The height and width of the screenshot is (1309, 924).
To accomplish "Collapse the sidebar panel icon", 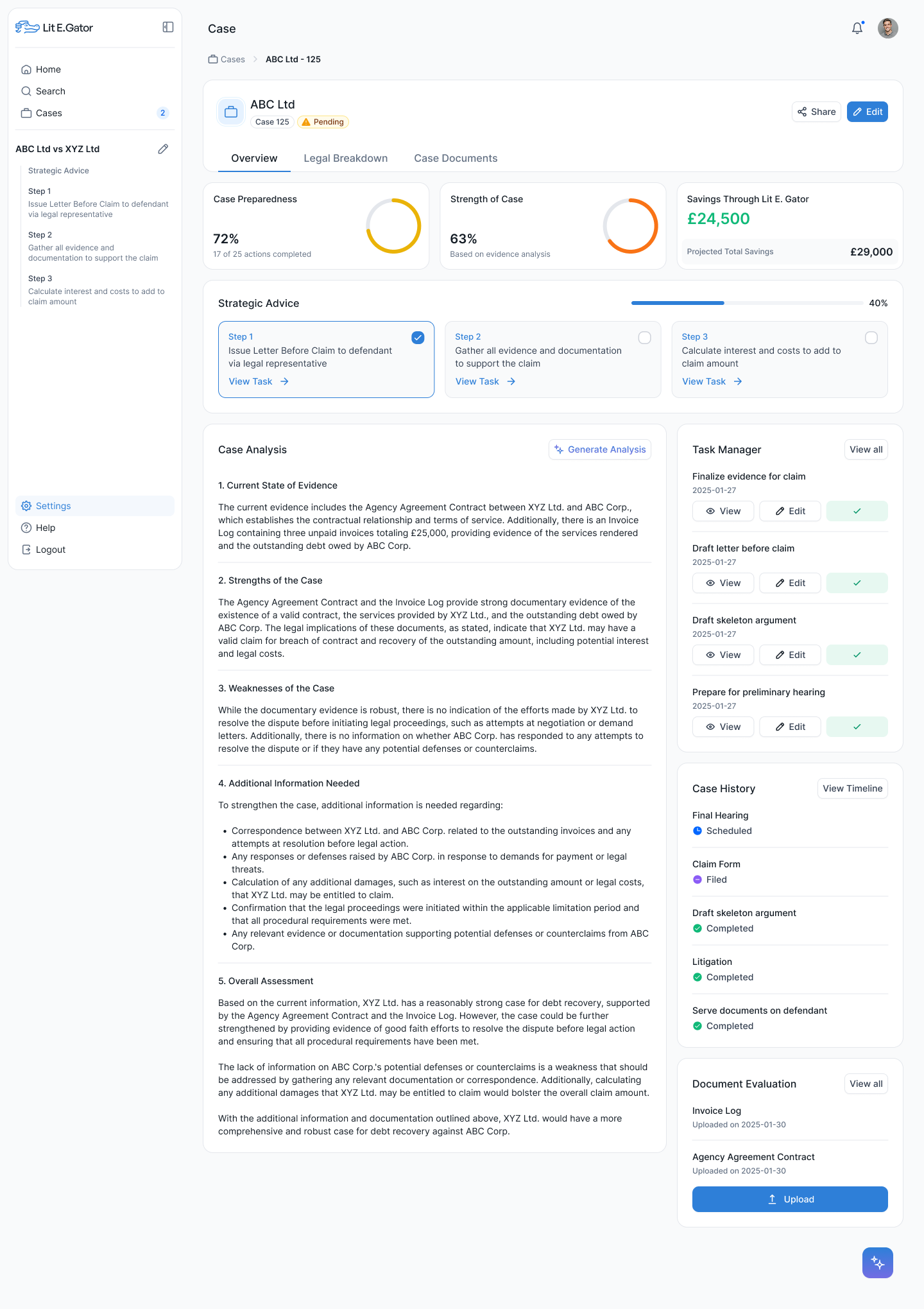I will click(x=168, y=27).
